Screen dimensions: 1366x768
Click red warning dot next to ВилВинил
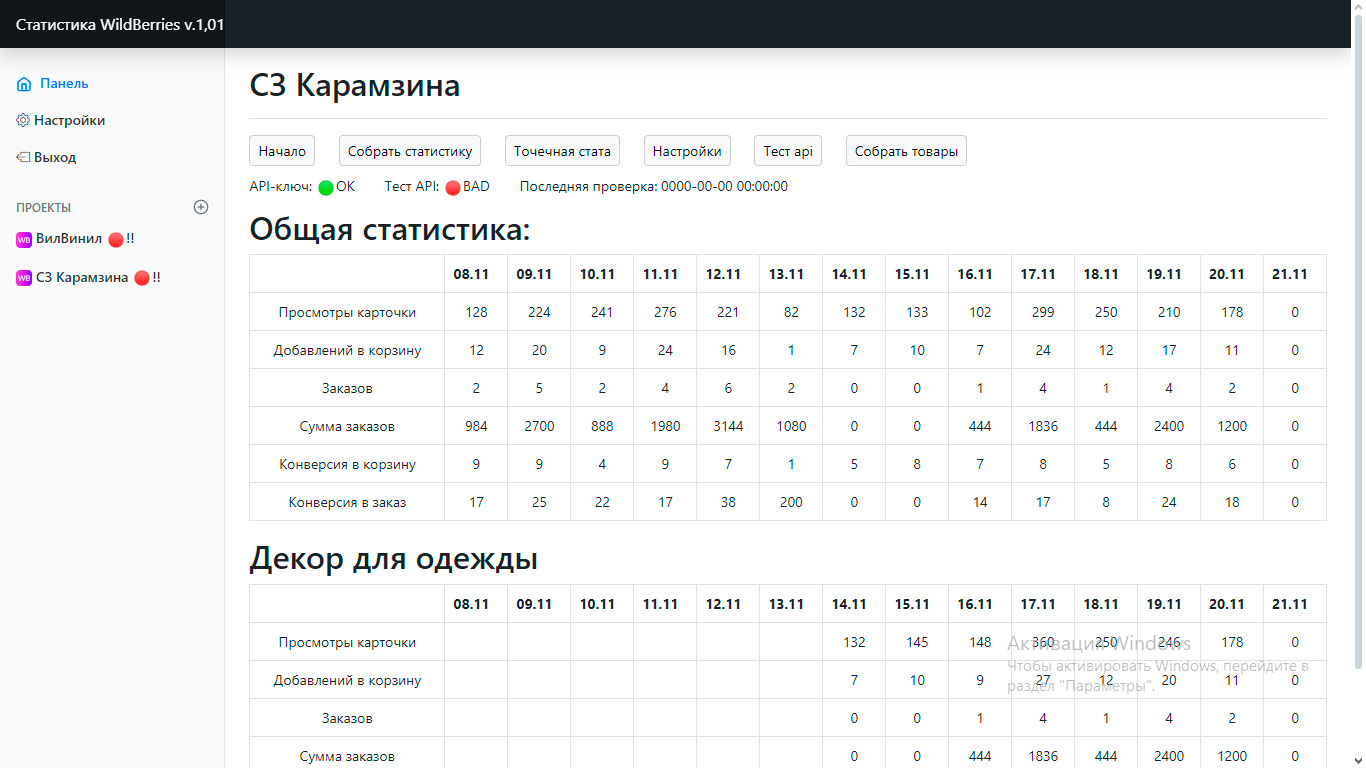click(x=116, y=240)
